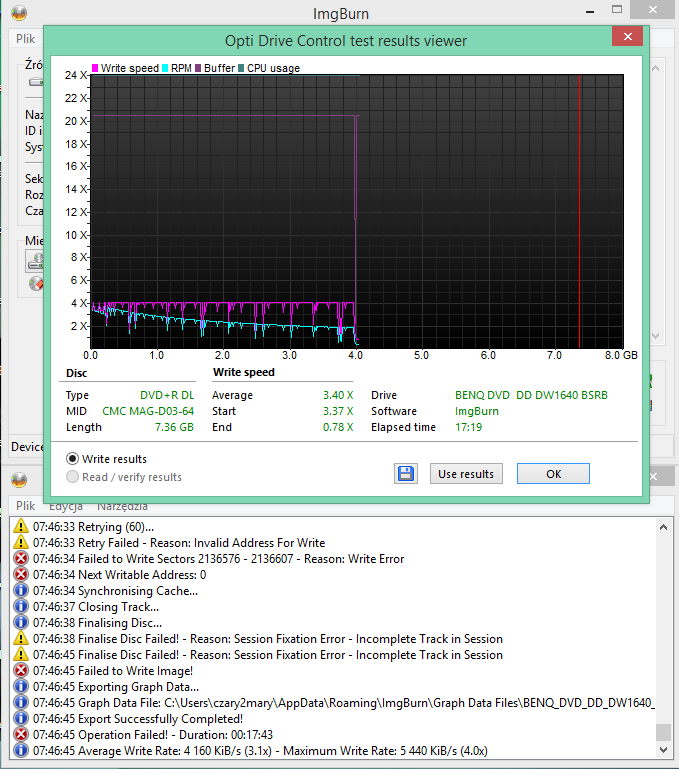Maximize the ImgBurn main window

coord(617,10)
